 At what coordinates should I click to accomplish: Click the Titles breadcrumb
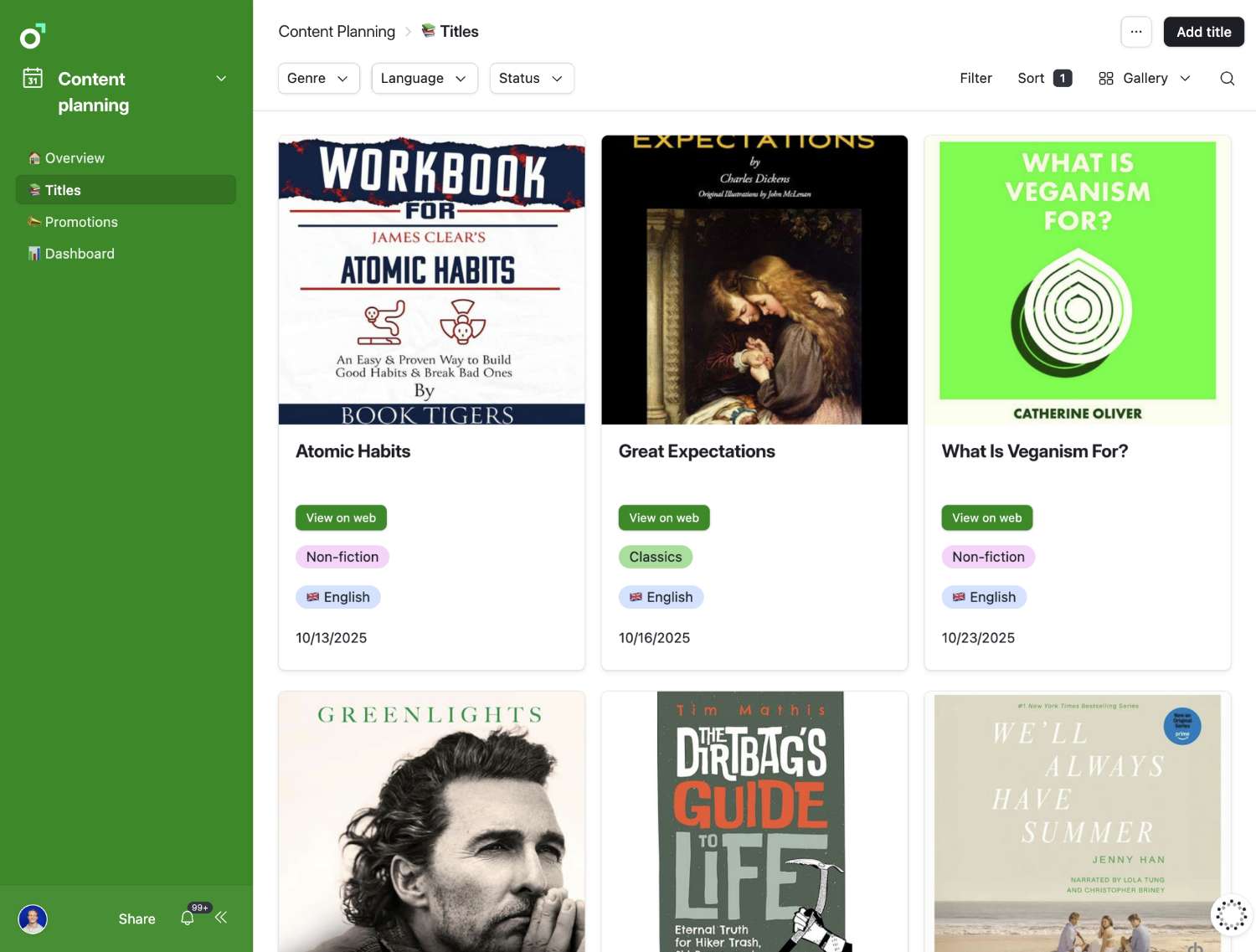[450, 32]
